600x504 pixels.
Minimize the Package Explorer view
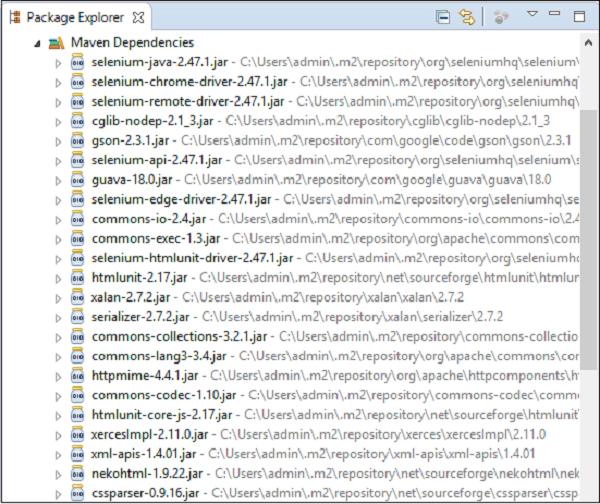click(x=554, y=13)
